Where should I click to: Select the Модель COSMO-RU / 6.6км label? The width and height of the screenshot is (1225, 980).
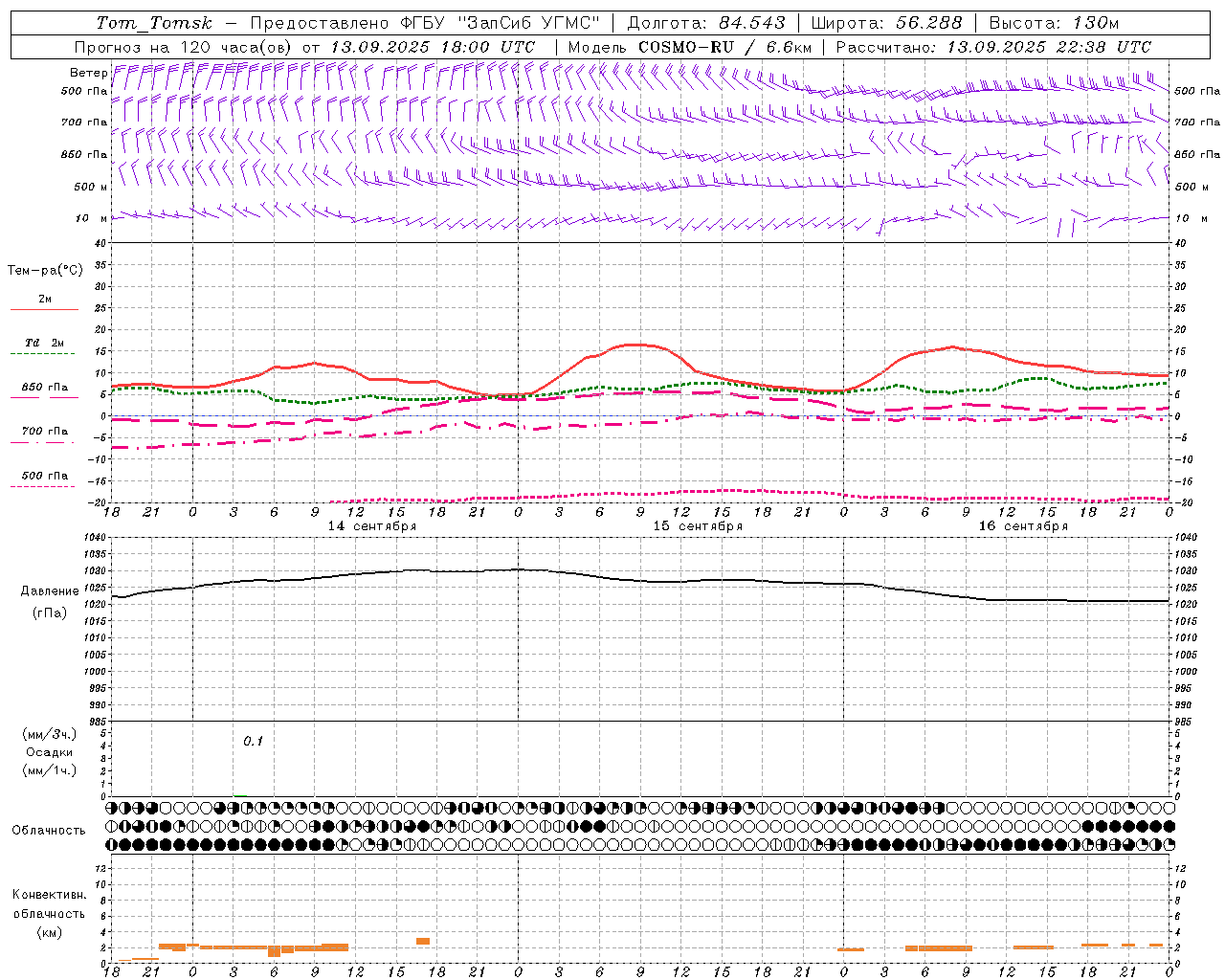coord(690,47)
